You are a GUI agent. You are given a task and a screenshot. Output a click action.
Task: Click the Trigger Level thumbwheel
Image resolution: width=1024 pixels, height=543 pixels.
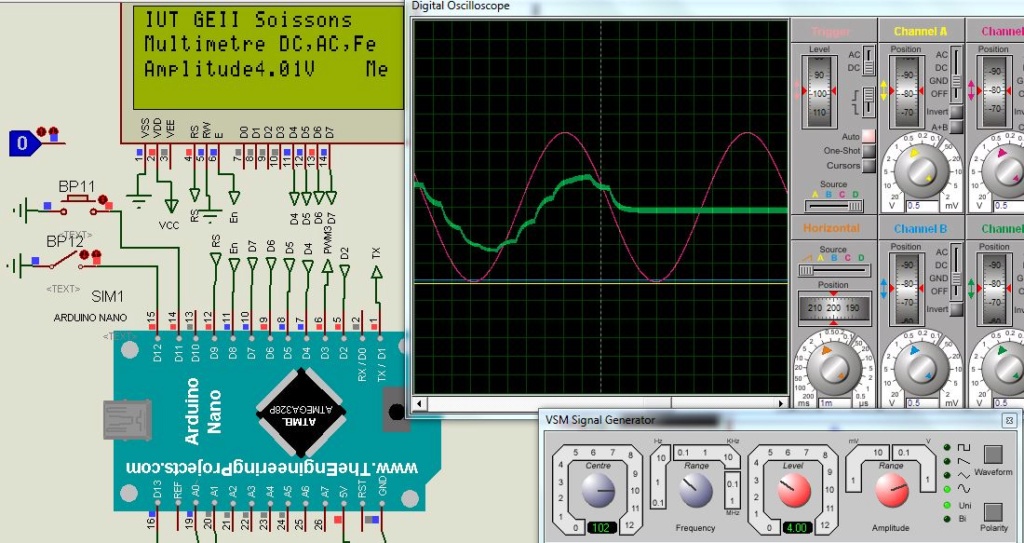point(819,93)
